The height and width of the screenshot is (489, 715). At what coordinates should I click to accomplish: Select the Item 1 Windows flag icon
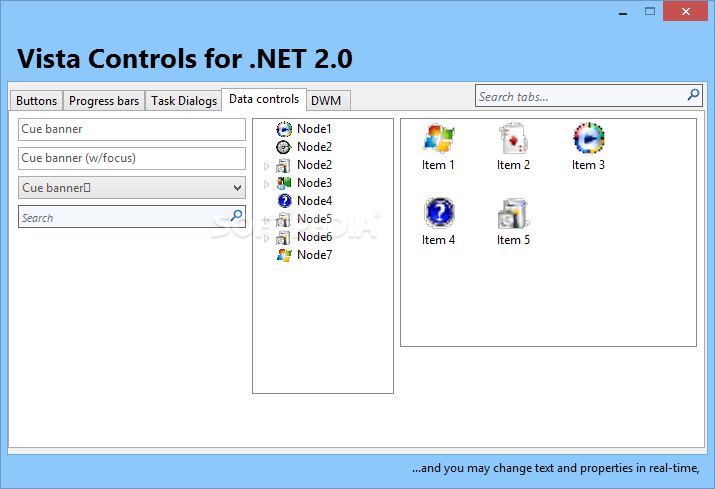click(x=438, y=138)
